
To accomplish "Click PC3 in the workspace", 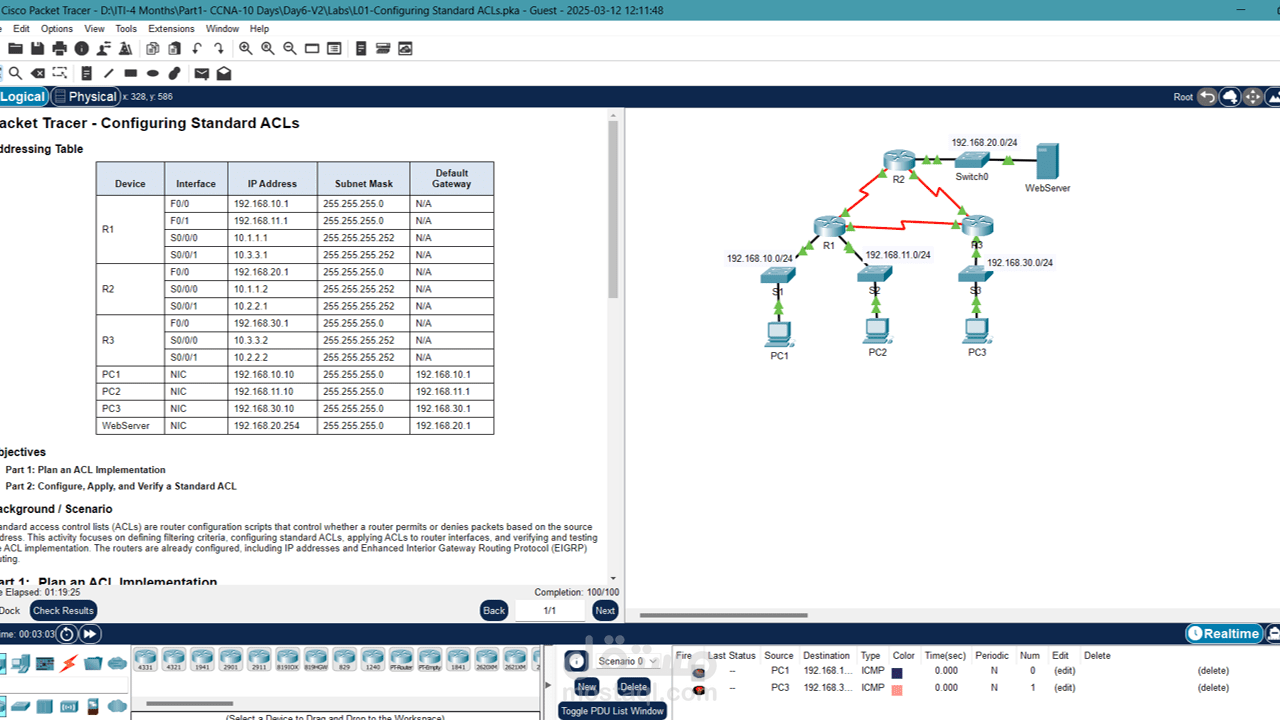I will click(x=977, y=330).
